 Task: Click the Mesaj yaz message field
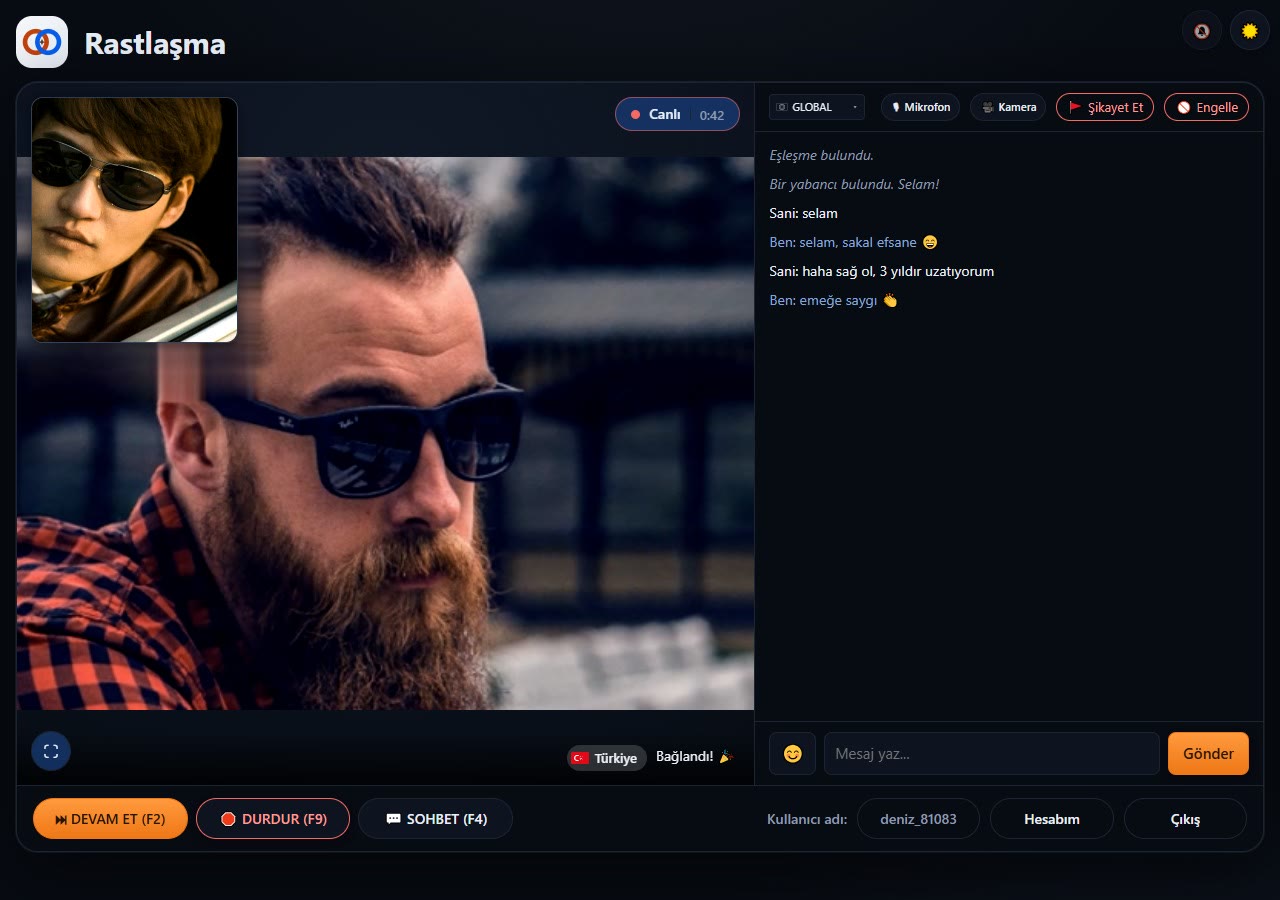point(992,754)
